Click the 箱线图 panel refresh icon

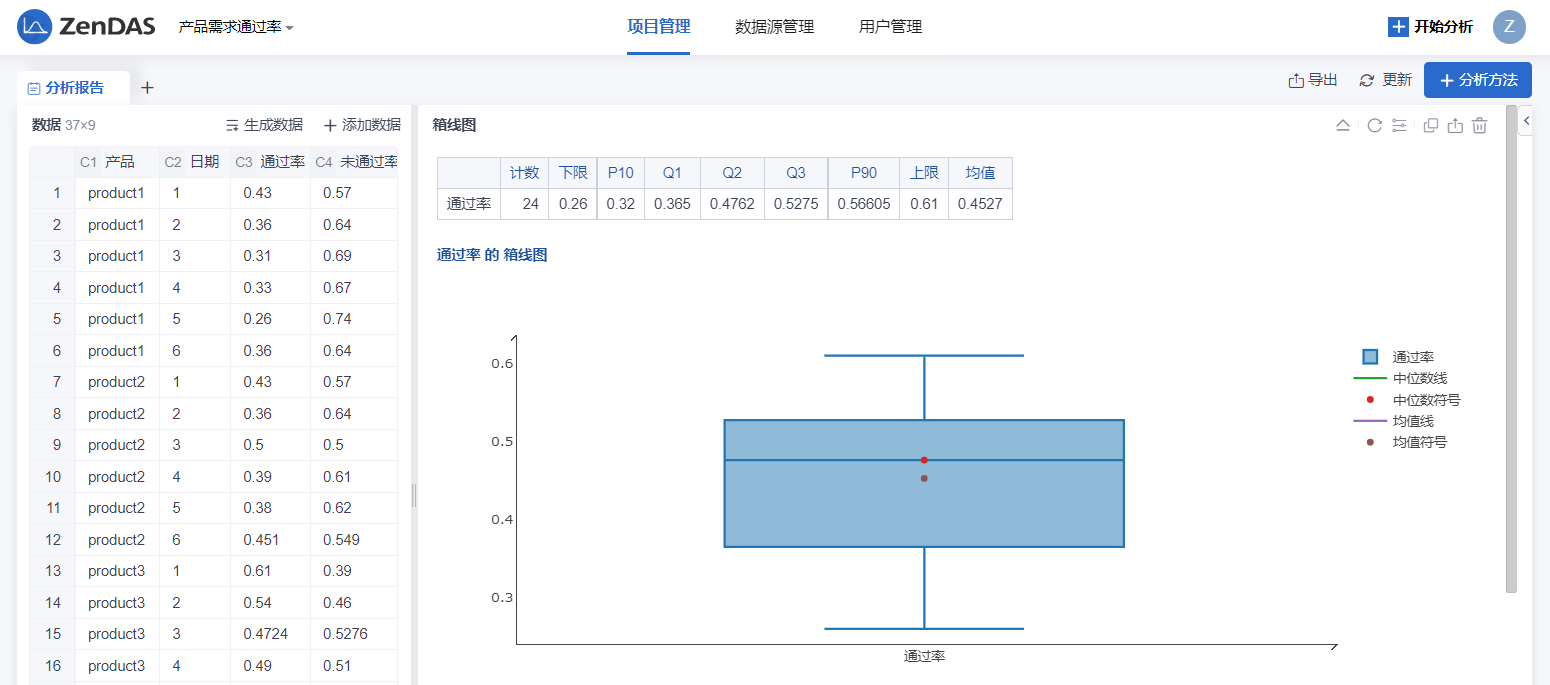point(1374,125)
